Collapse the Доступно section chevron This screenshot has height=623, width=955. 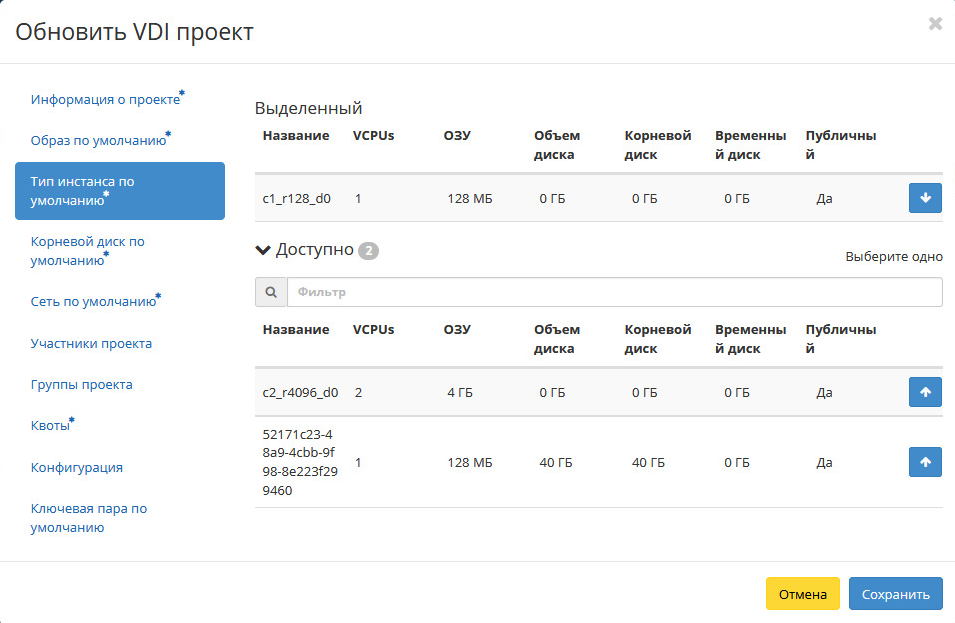click(263, 250)
